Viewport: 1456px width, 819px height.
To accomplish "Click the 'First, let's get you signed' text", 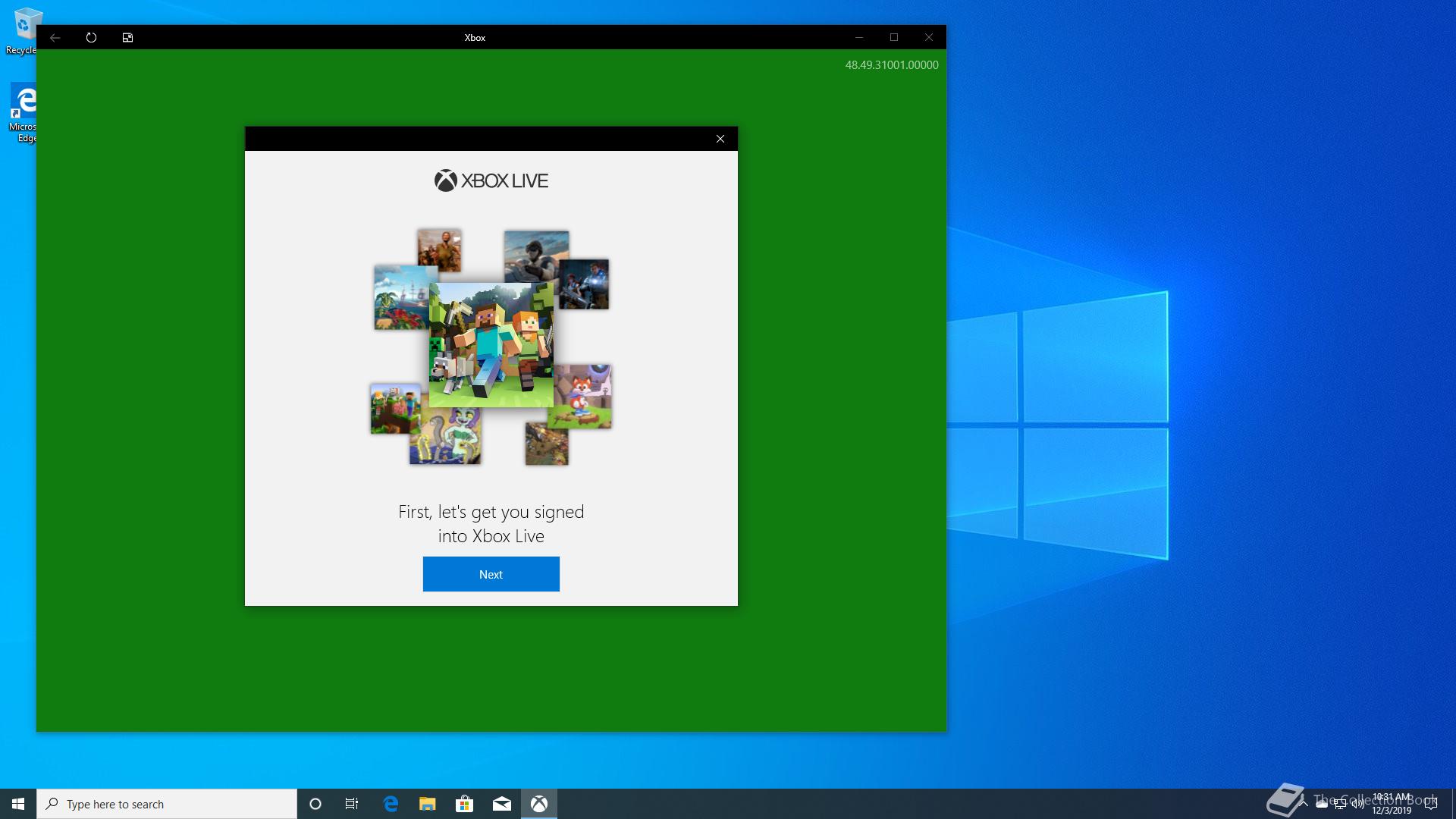I will click(x=491, y=512).
